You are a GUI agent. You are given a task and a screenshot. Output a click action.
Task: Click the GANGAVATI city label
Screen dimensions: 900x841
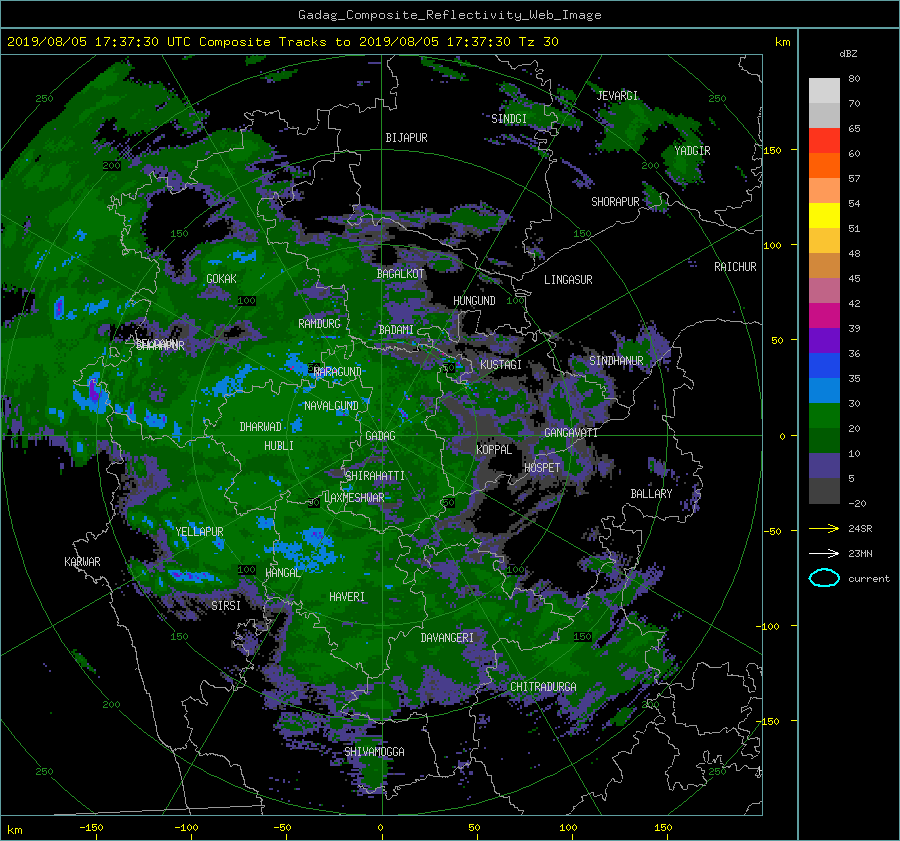coord(571,432)
